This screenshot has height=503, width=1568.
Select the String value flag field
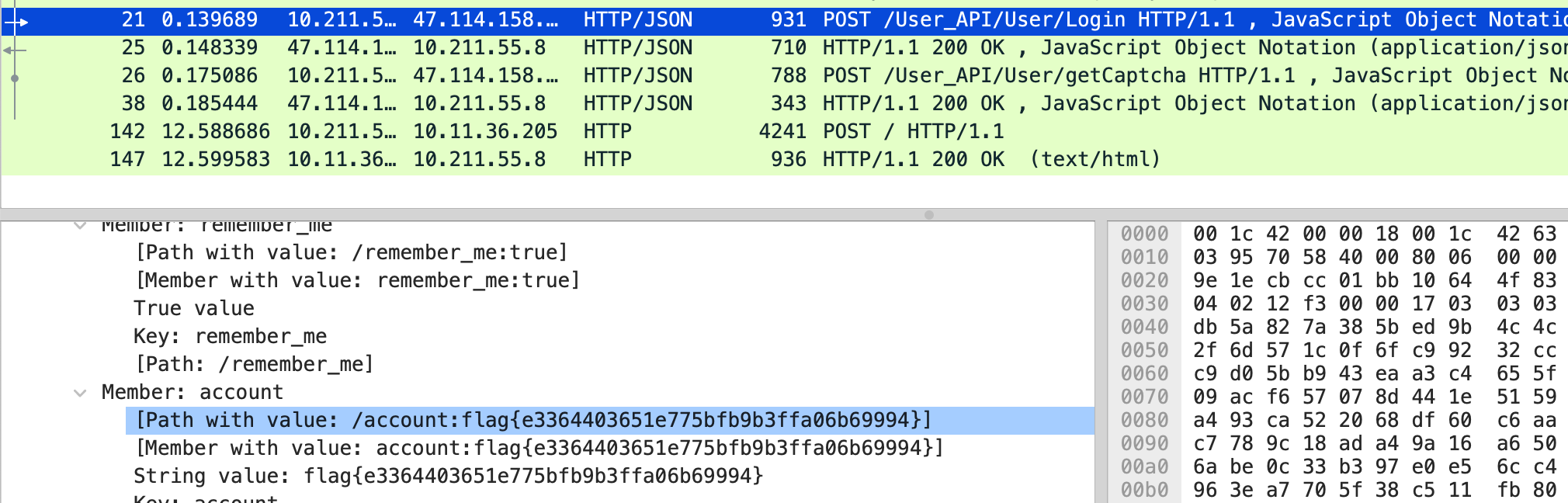point(449,477)
